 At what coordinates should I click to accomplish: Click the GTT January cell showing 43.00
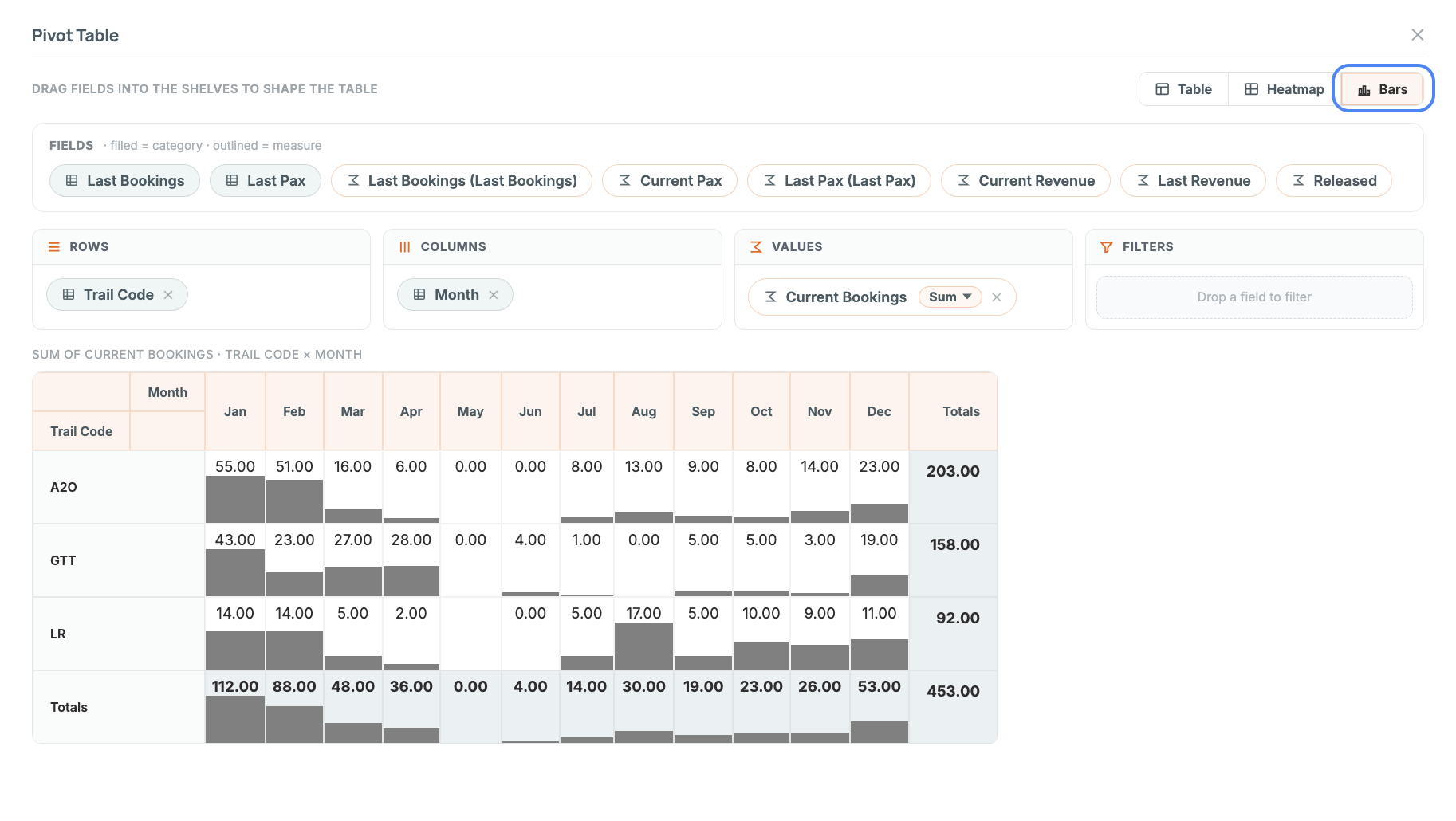[235, 560]
